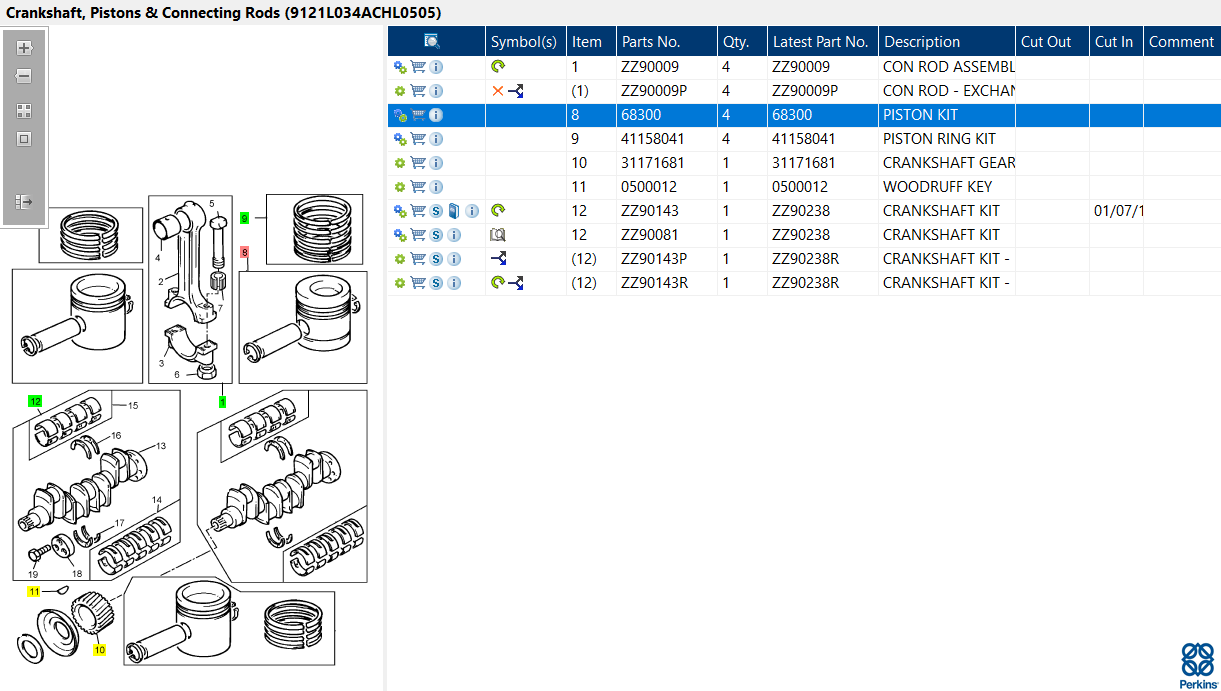Click the Latest Part No. column header

[x=821, y=42]
